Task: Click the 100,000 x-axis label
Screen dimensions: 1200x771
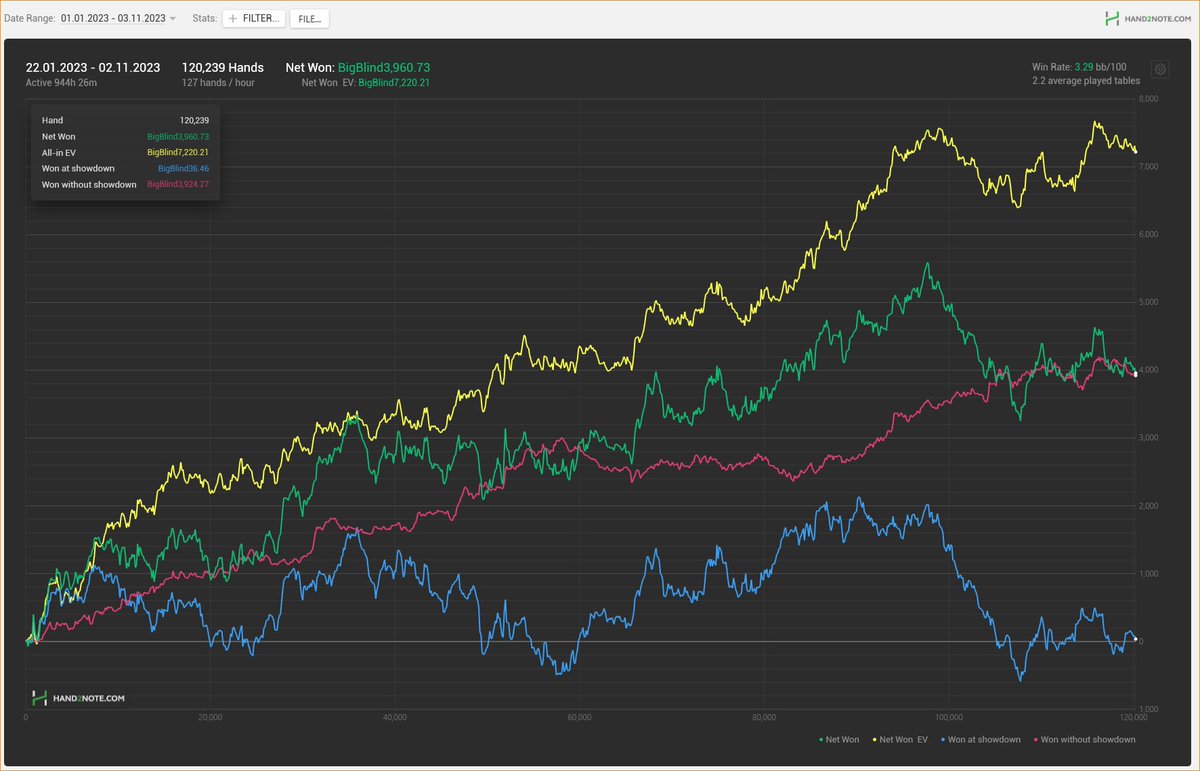Action: (x=948, y=717)
